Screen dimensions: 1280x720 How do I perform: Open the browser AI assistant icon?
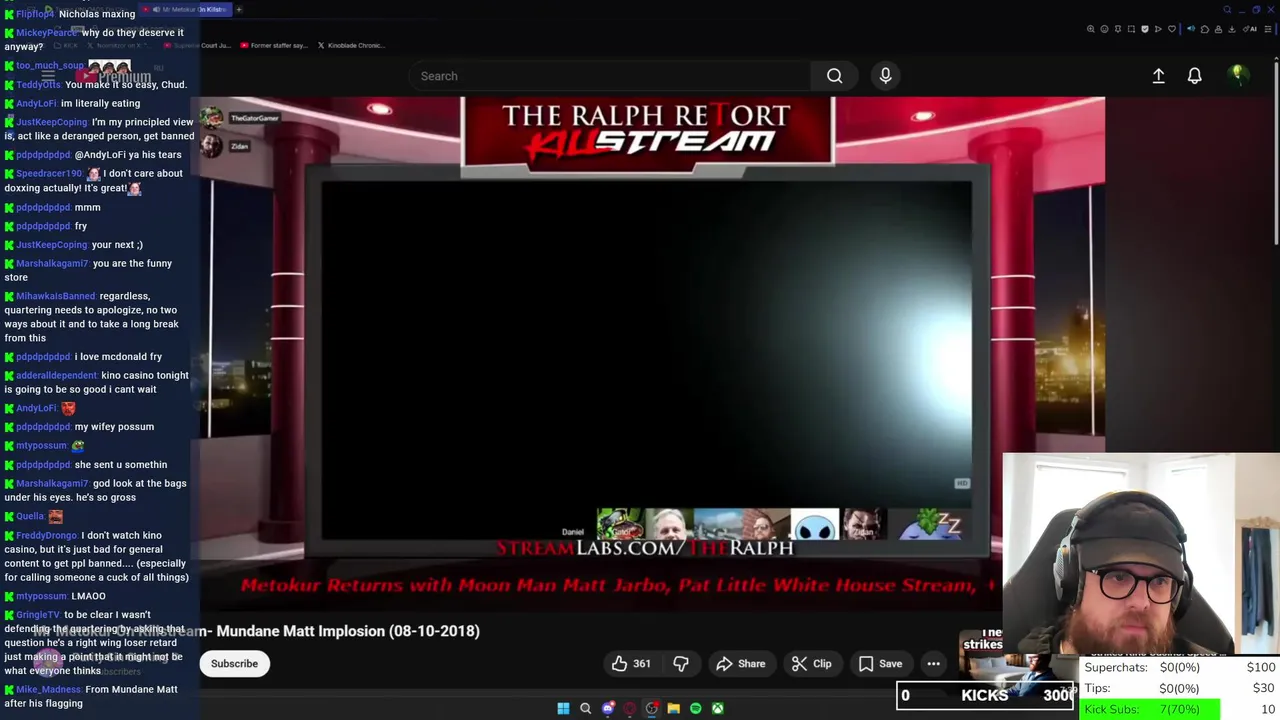pos(1250,29)
